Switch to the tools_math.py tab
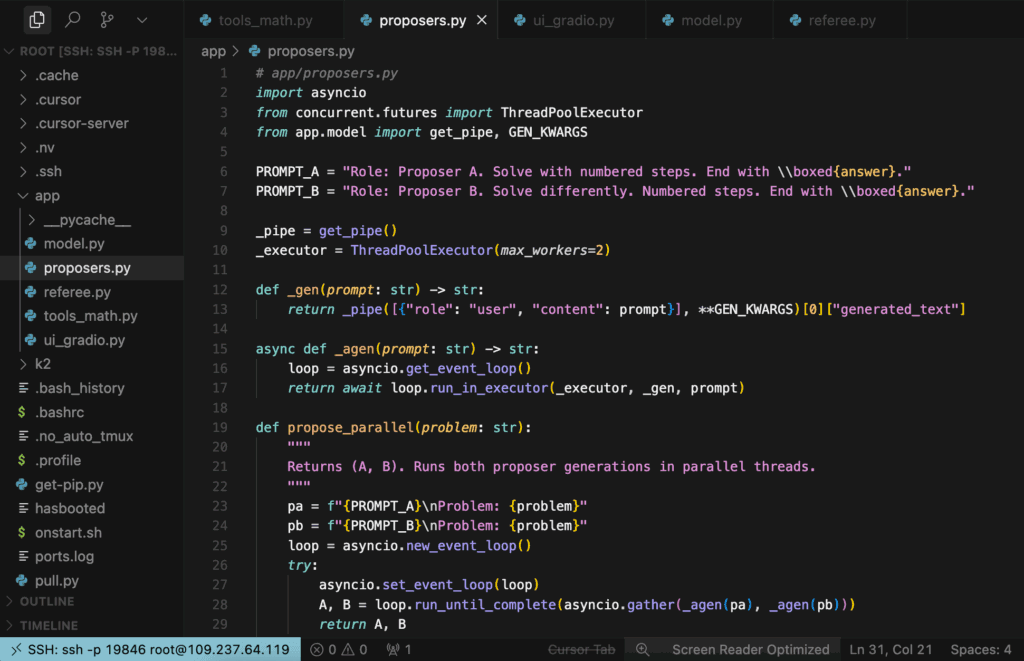1024x661 pixels. pos(256,20)
